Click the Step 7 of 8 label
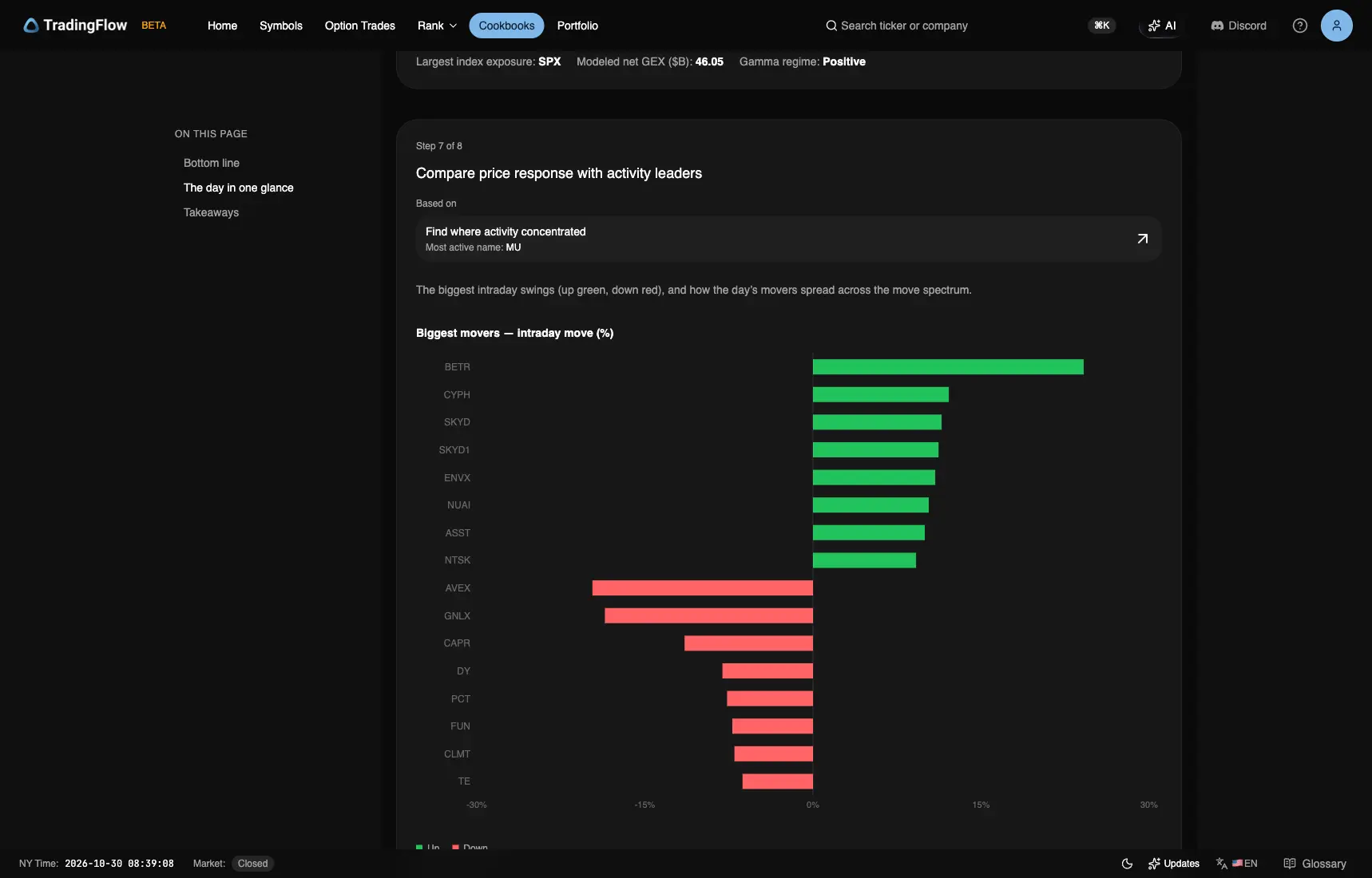Image resolution: width=1372 pixels, height=878 pixels. click(x=438, y=146)
